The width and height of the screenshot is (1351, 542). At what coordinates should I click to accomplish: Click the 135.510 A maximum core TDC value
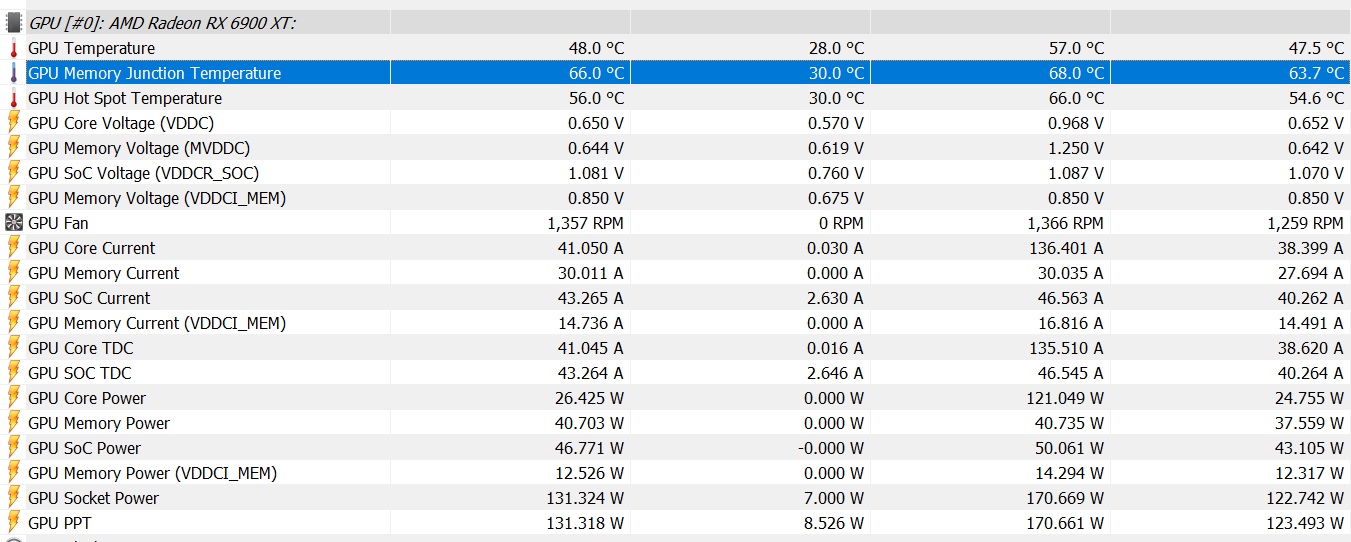tap(1067, 348)
